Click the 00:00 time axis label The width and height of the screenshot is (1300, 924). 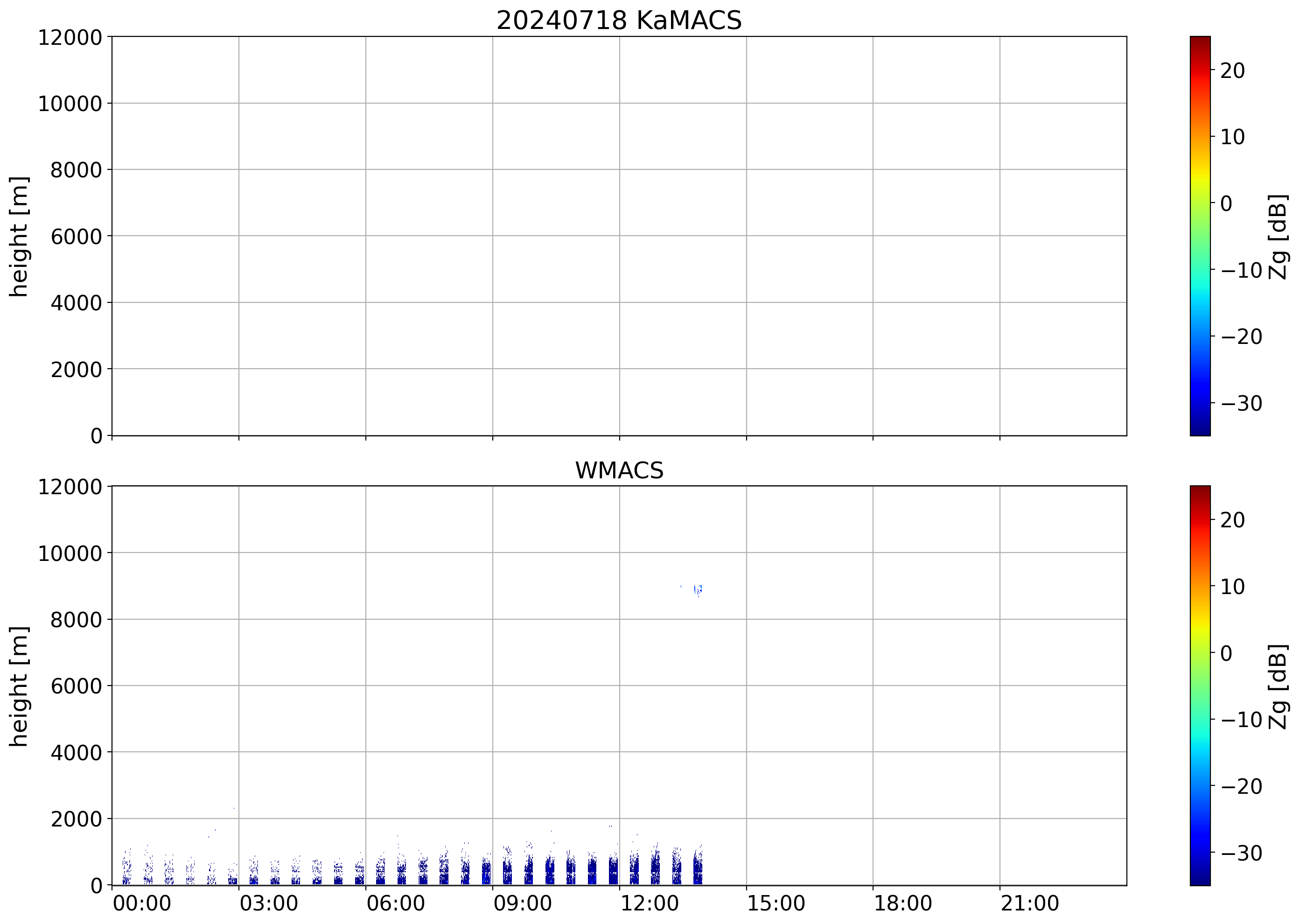pyautogui.click(x=142, y=903)
